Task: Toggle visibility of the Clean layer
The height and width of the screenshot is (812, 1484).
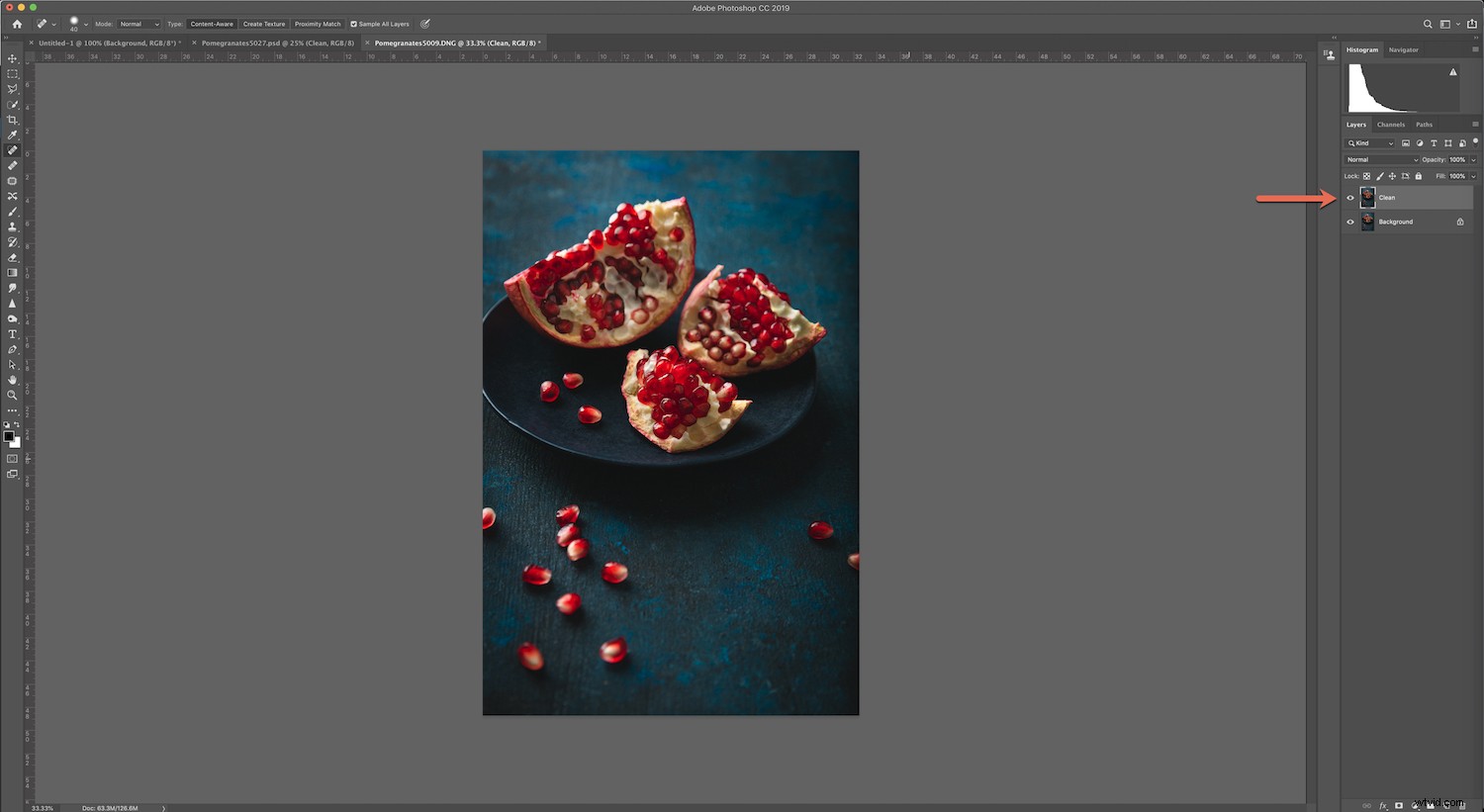Action: click(1349, 197)
